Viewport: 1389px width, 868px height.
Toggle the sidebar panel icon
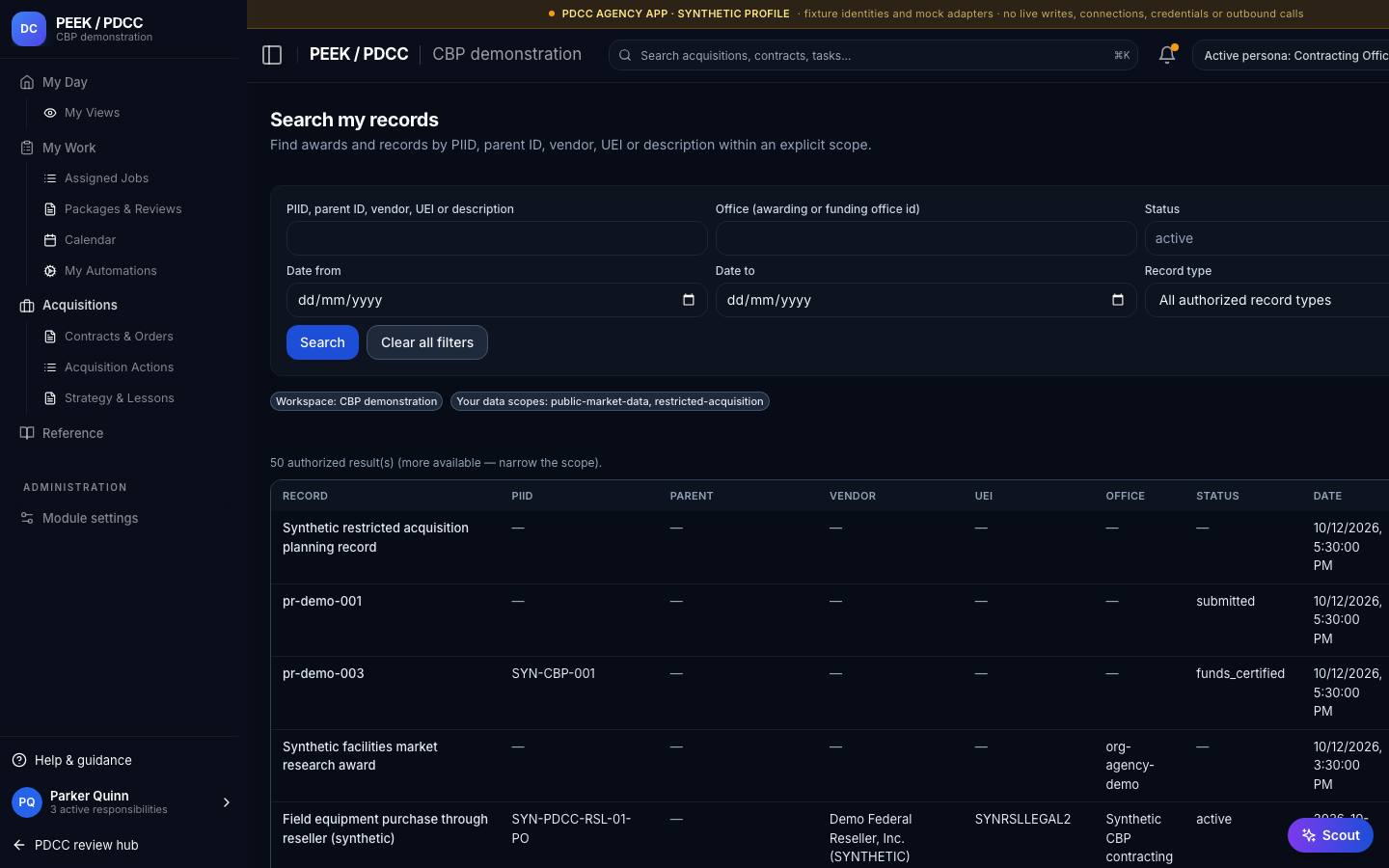[x=272, y=55]
